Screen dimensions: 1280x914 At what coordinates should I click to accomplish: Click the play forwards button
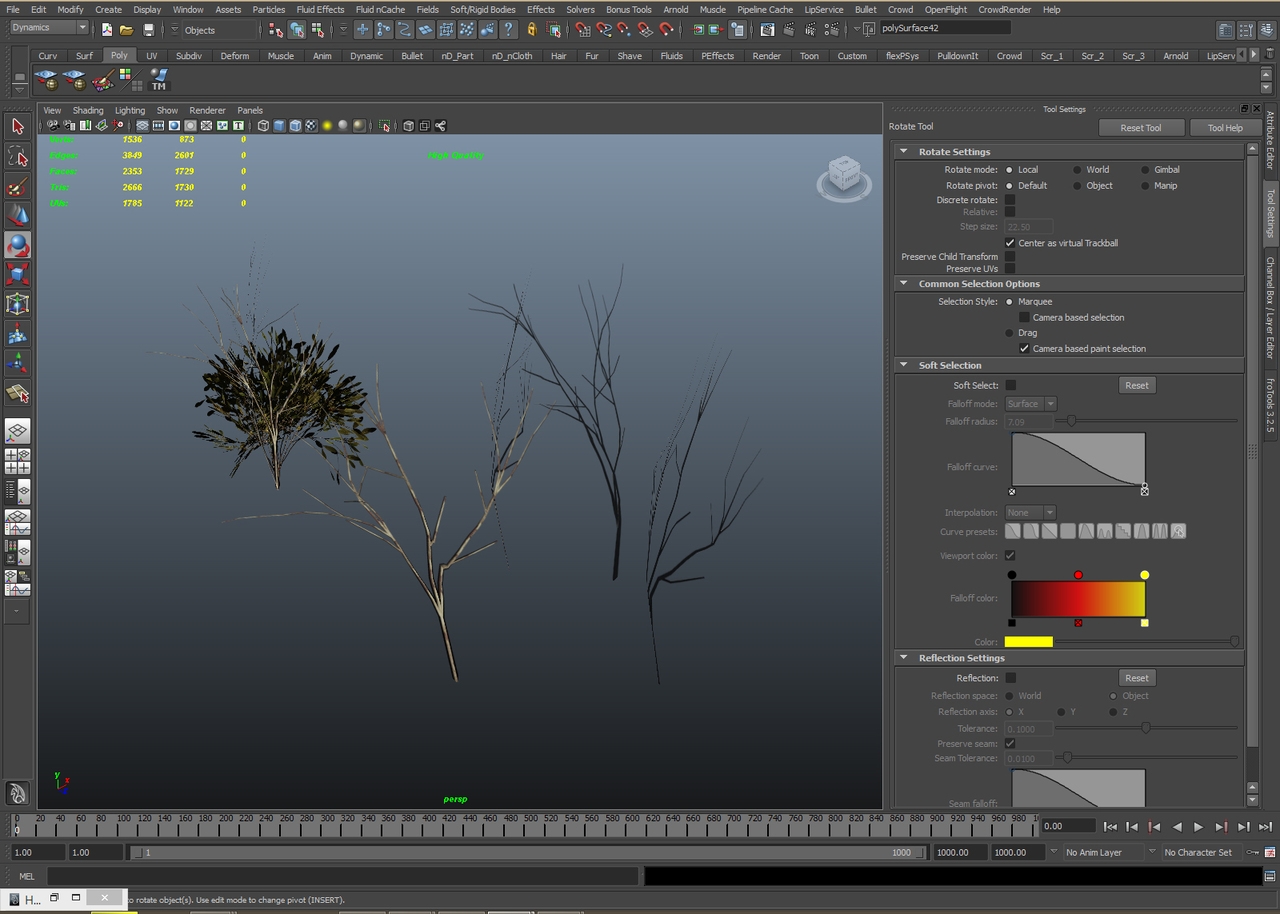tap(1198, 827)
